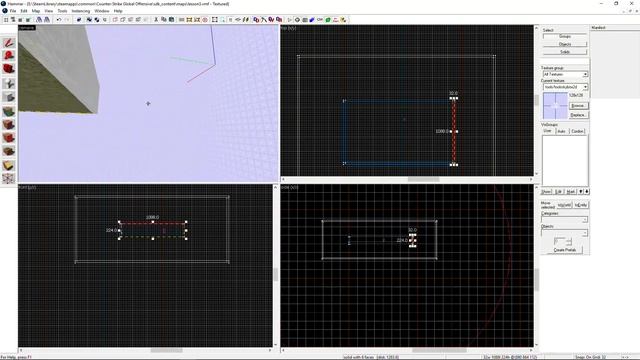Expand the Categories dropdown
The width and height of the screenshot is (640, 360).
[x=584, y=220]
